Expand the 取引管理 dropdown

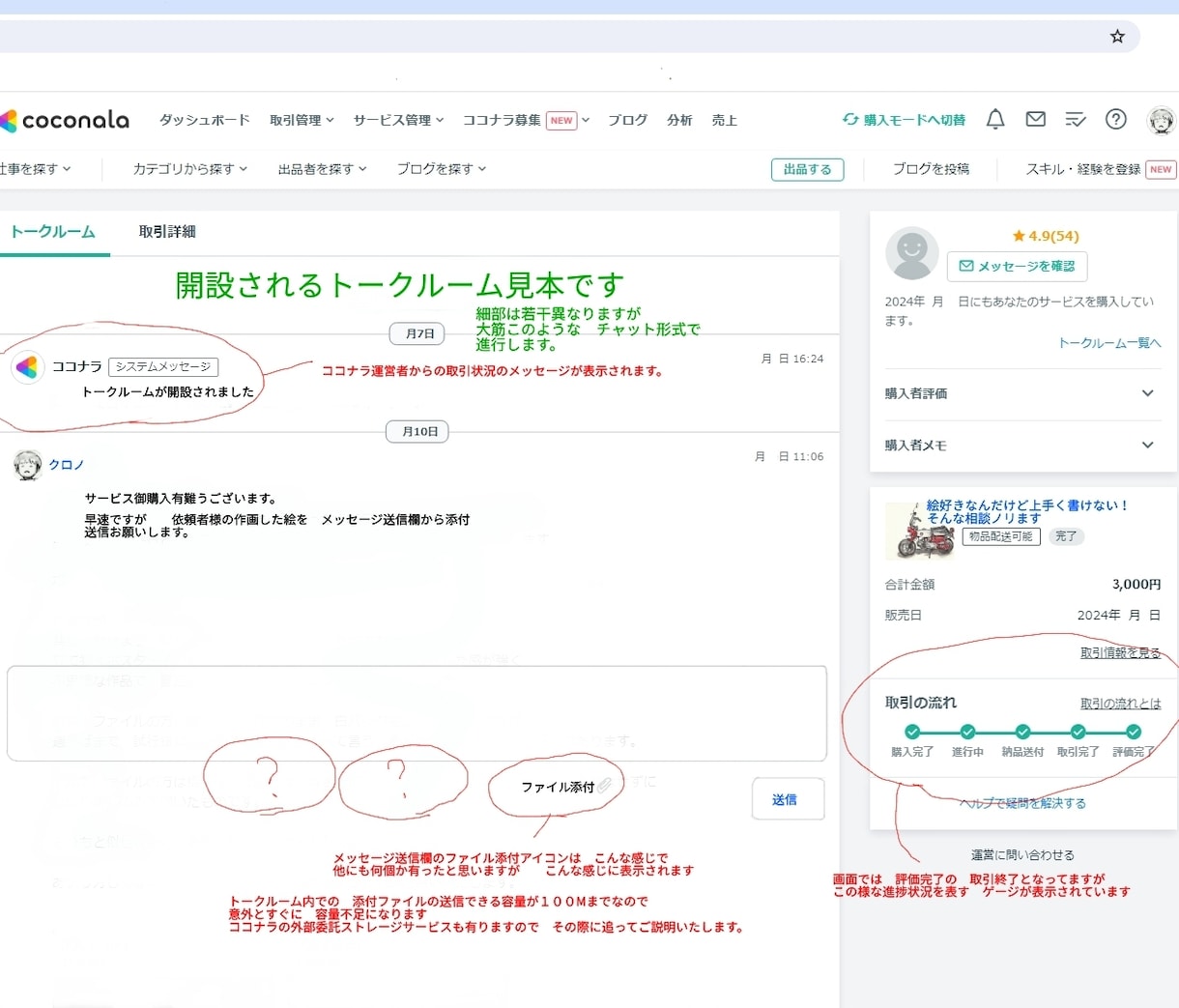[302, 120]
